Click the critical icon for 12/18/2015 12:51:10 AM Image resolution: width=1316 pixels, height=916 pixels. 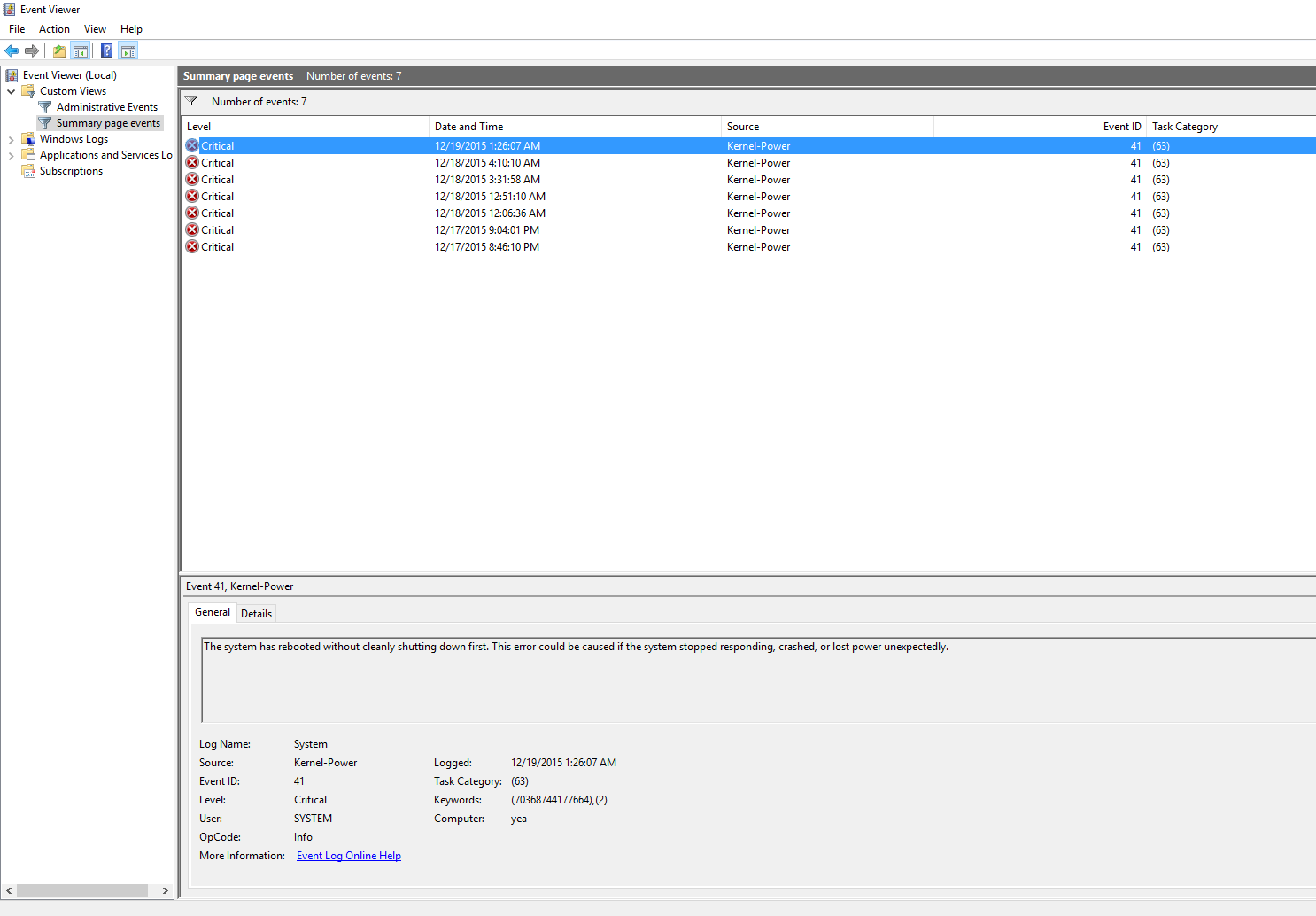(x=192, y=196)
